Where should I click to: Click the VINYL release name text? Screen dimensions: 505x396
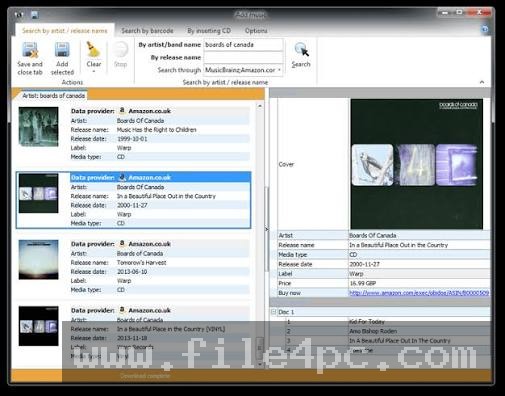coord(171,329)
